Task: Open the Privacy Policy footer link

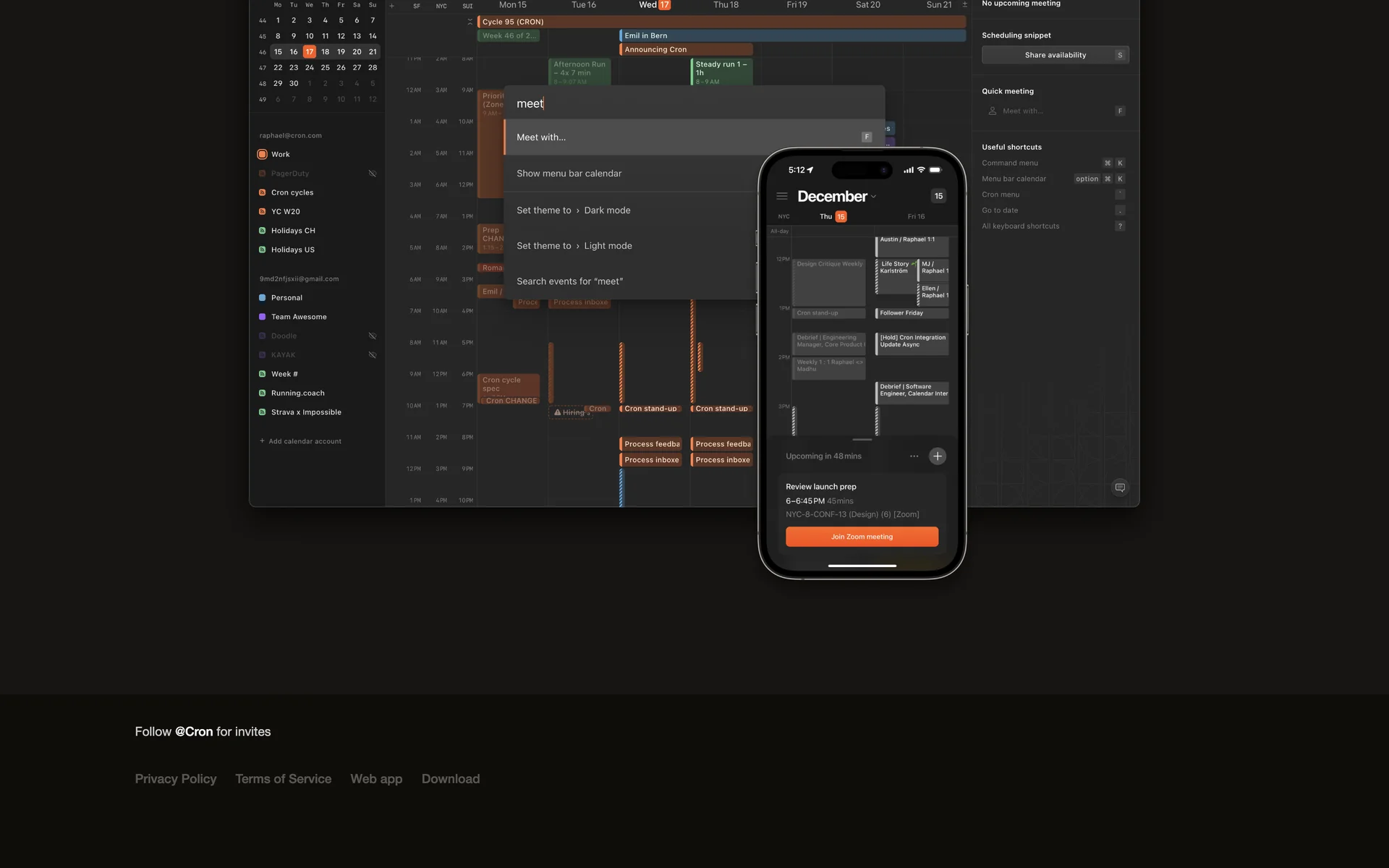Action: [x=176, y=779]
